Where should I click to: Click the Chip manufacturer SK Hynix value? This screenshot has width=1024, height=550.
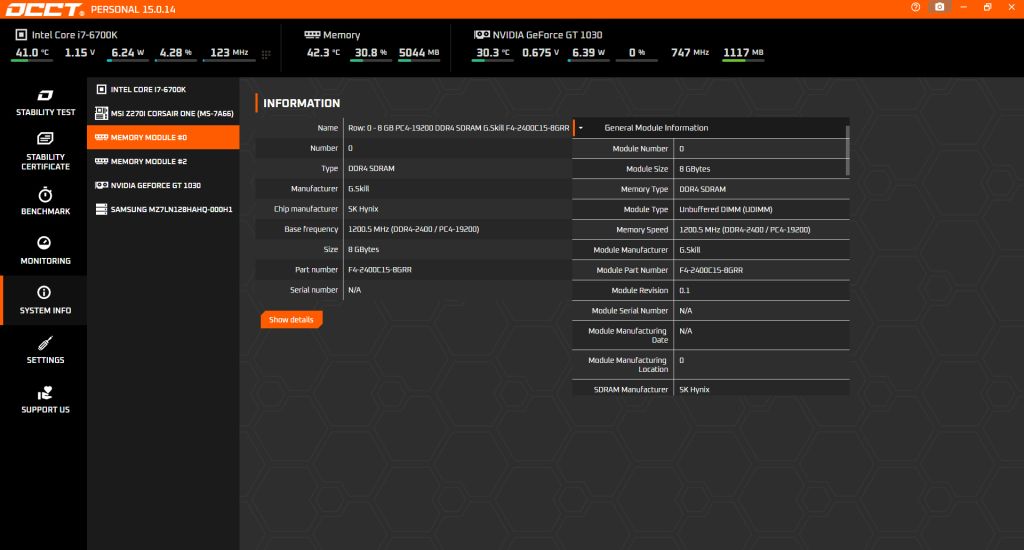(363, 209)
